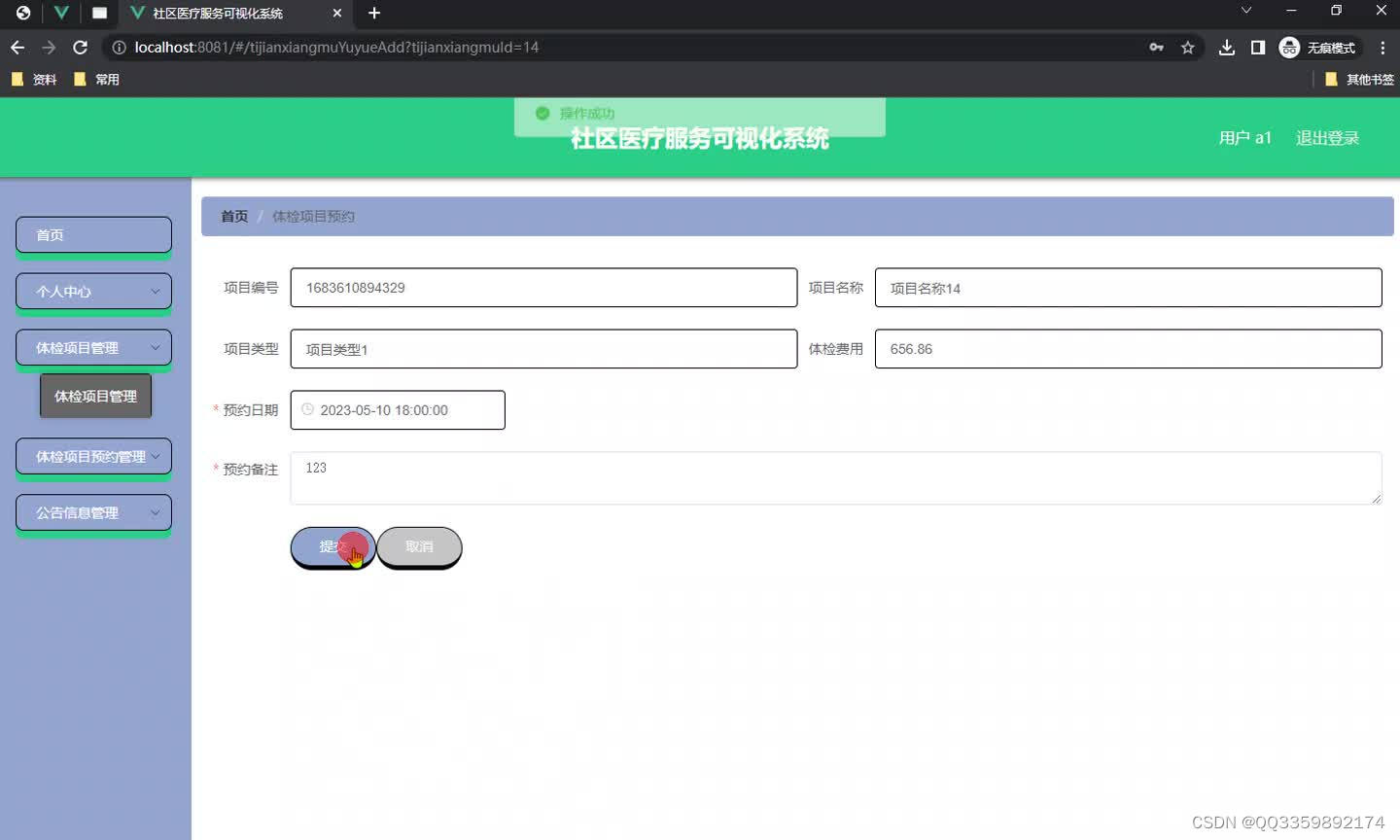1400x840 pixels.
Task: Open the incognito mode profile indicator
Action: (x=1318, y=47)
